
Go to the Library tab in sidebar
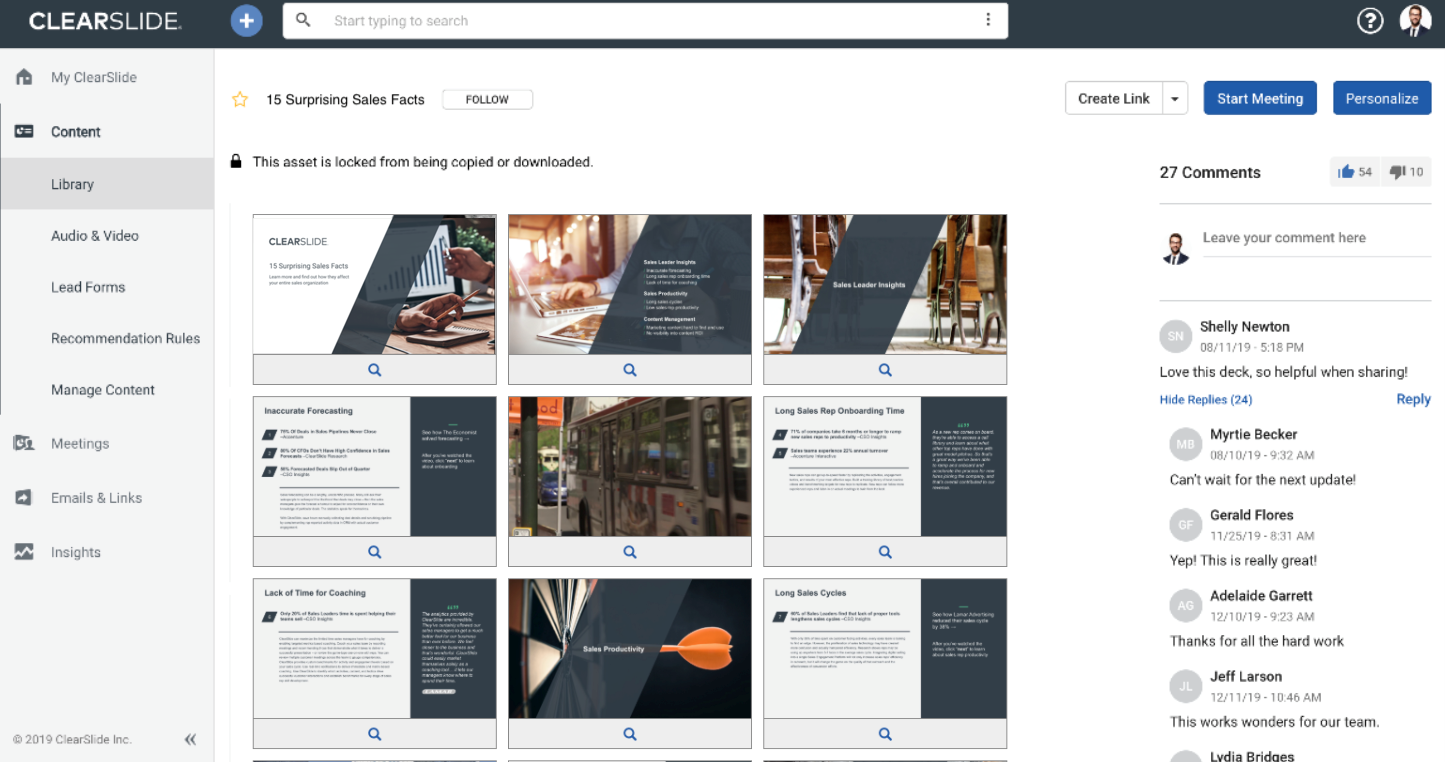tap(72, 183)
